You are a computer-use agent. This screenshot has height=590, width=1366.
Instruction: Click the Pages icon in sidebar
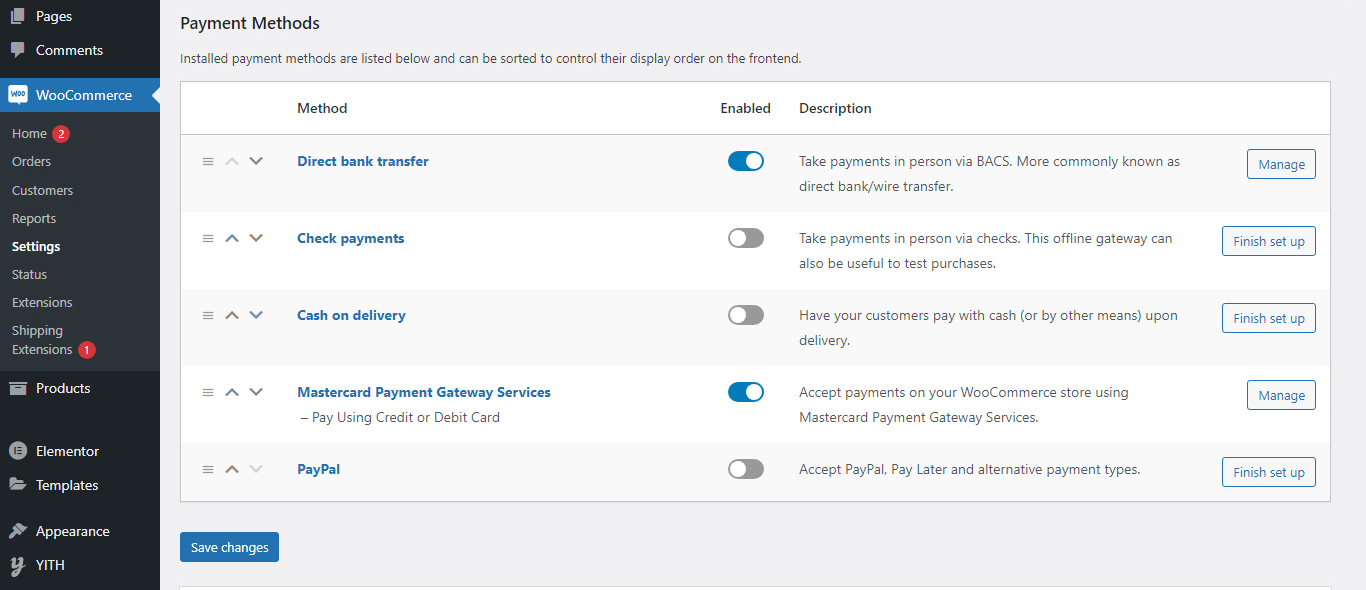tap(18, 16)
